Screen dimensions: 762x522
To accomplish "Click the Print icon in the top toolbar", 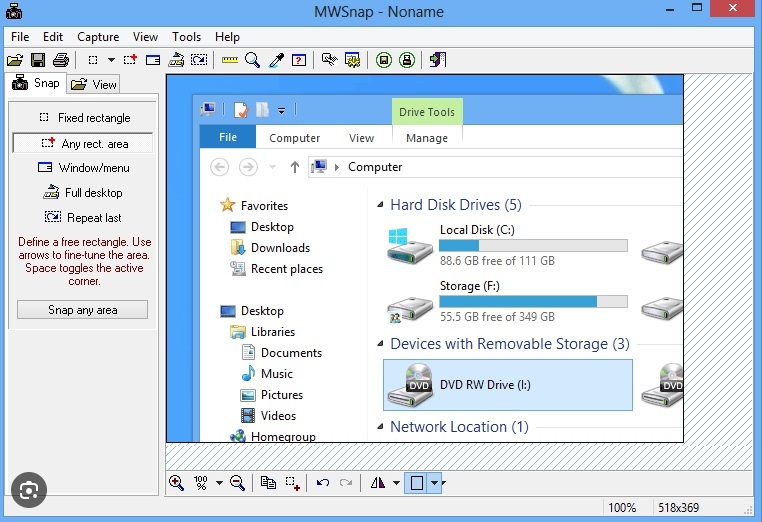I will [61, 60].
